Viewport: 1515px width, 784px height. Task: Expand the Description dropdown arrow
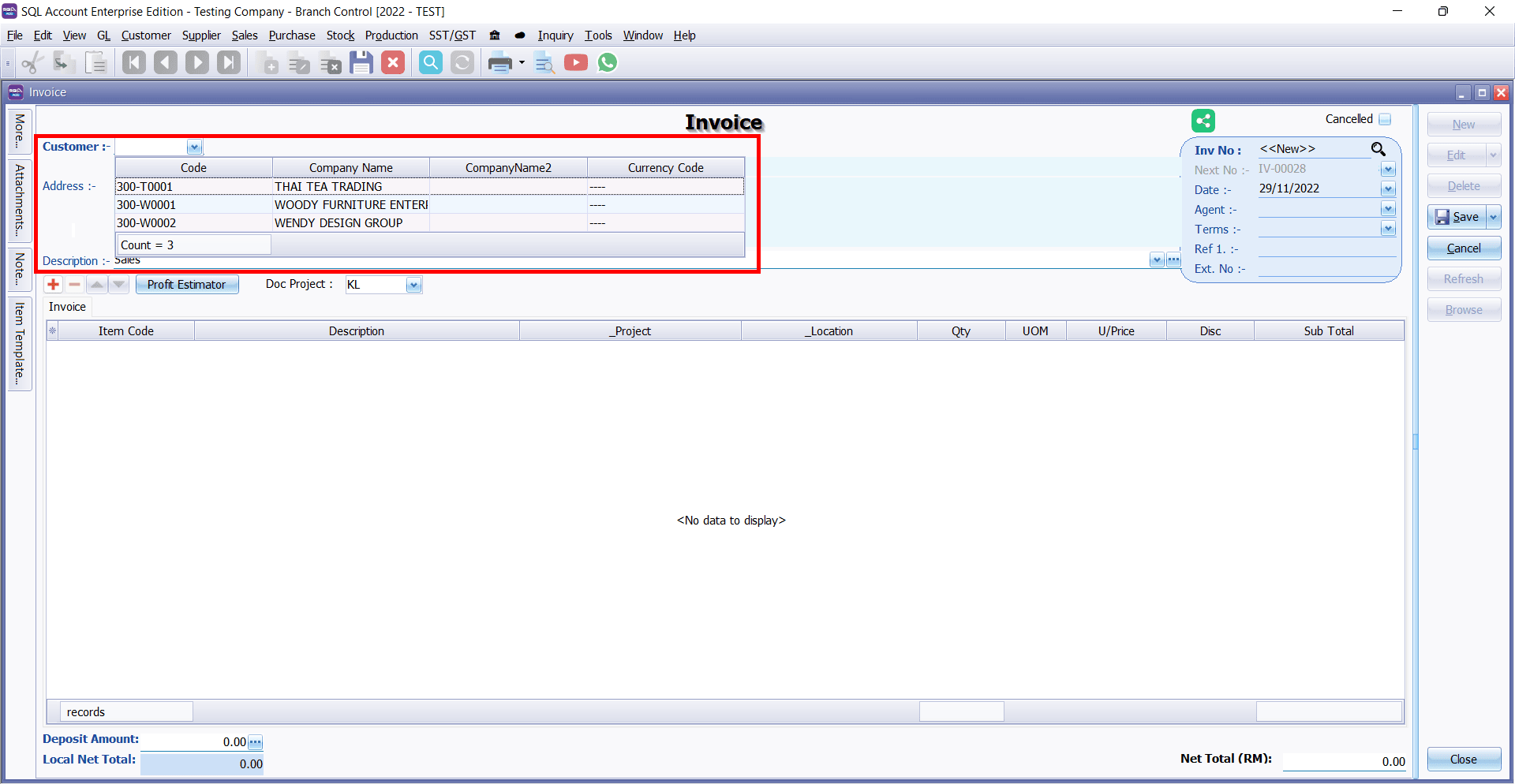point(1157,260)
